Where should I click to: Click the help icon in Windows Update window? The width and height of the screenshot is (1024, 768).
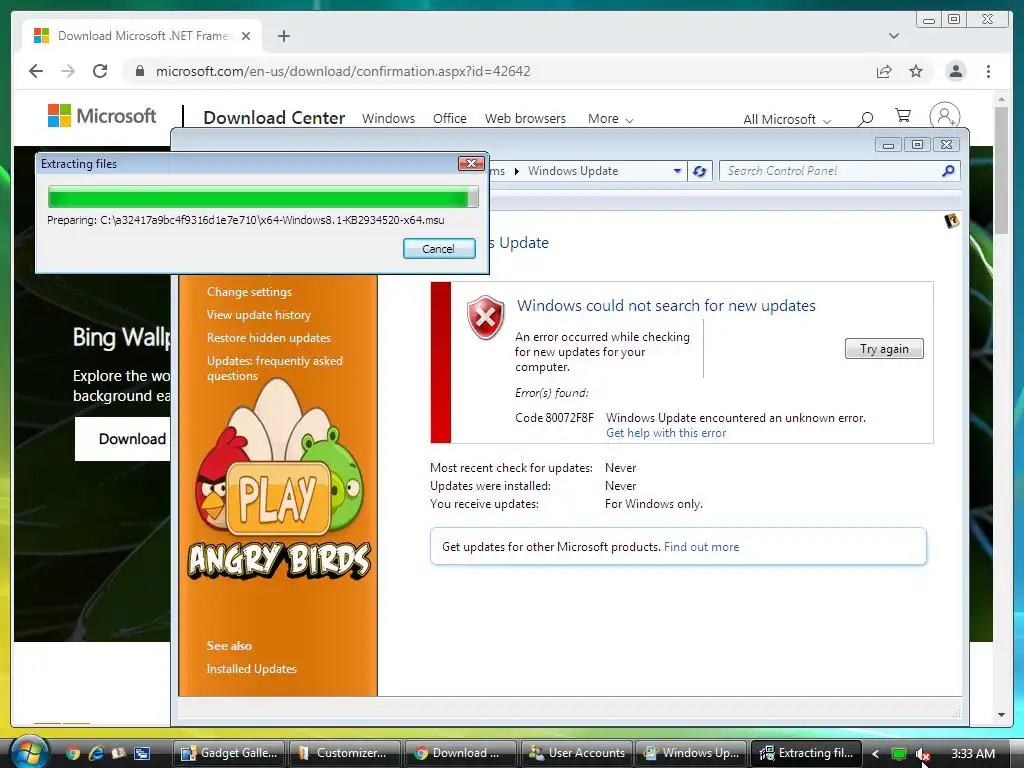(x=952, y=221)
